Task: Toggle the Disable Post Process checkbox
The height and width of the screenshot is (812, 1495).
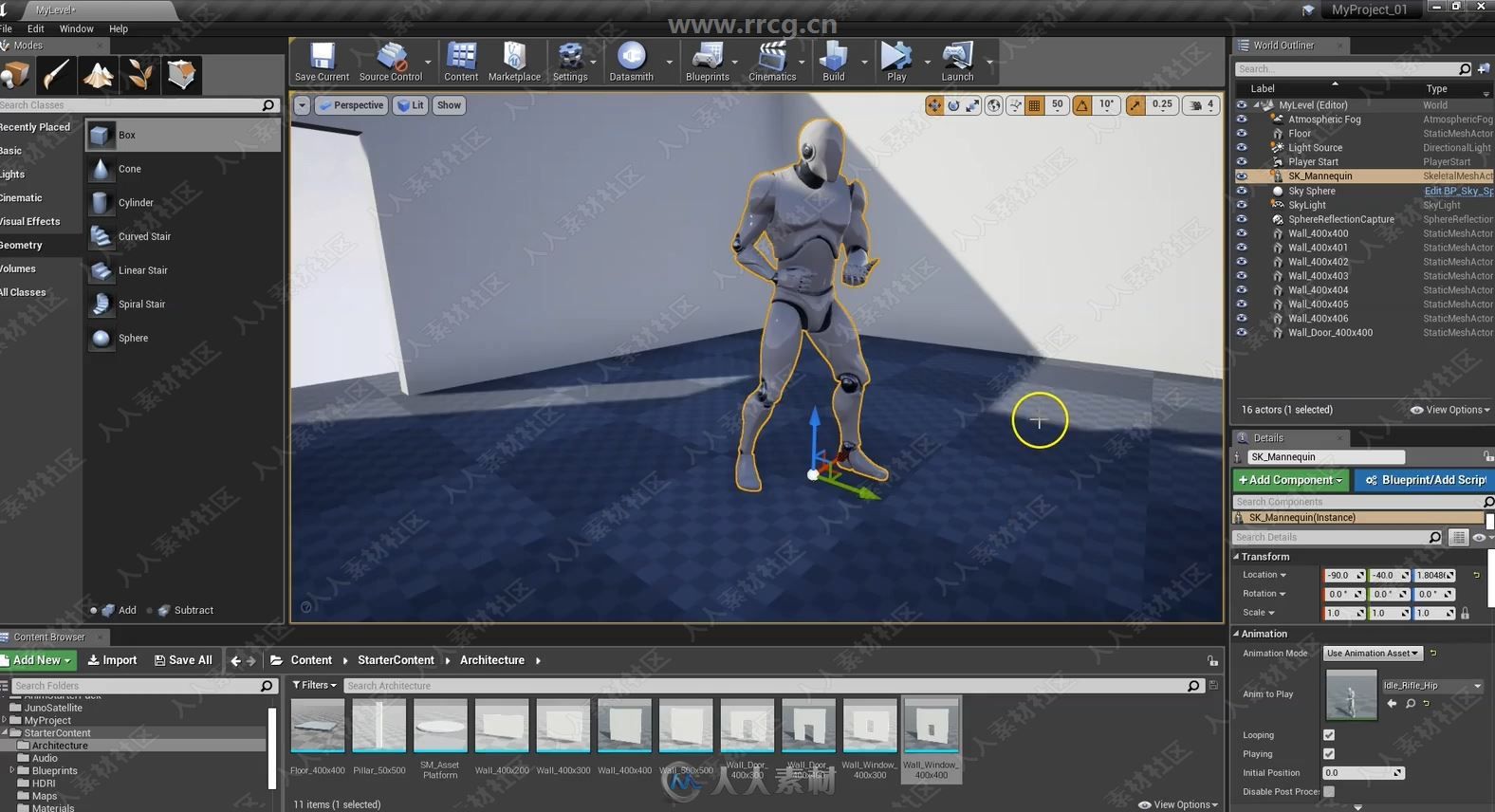Action: tap(1329, 792)
